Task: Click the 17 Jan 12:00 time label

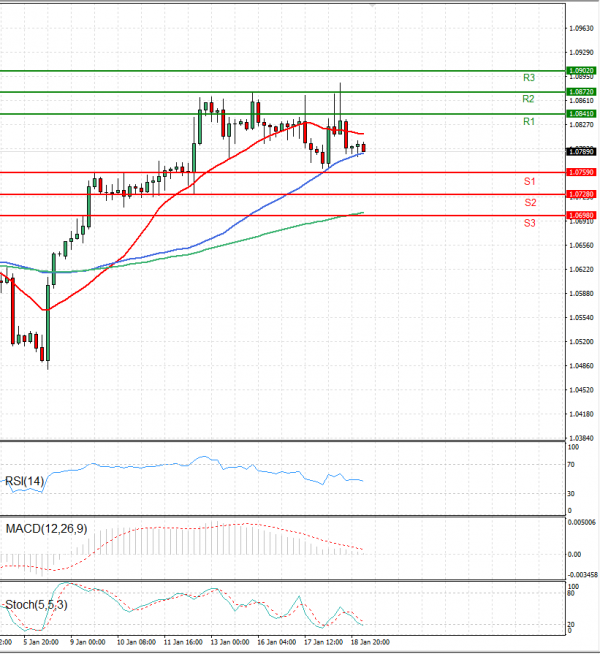Action: 324,642
